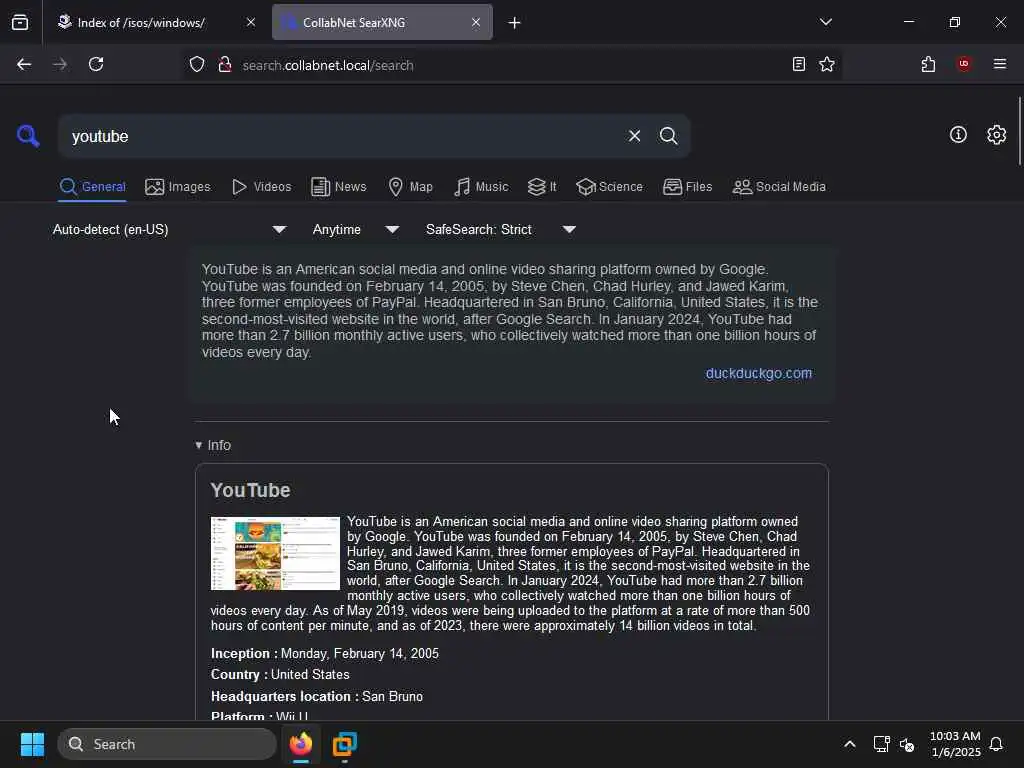Select Country: United States text
This screenshot has height=768, width=1024.
pyautogui.click(x=280, y=674)
